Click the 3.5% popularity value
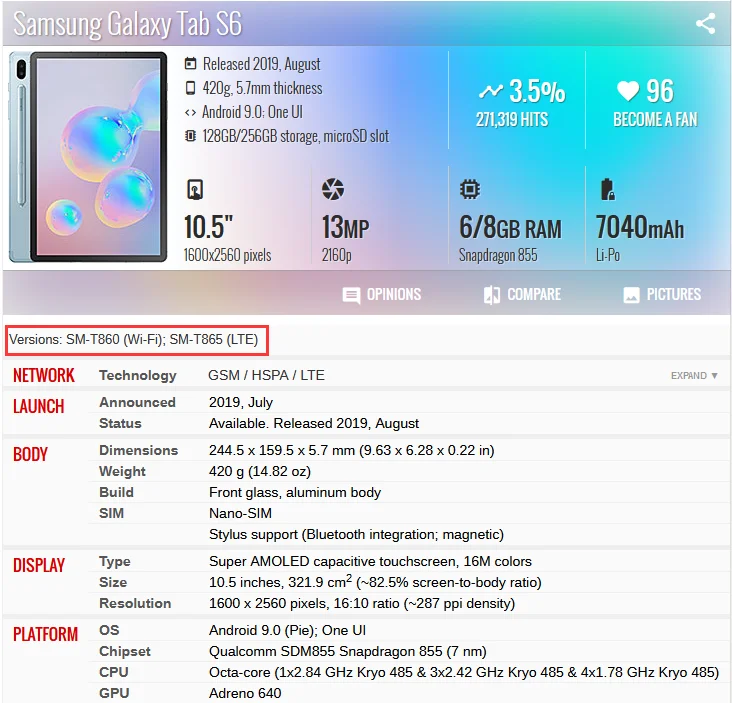Image resolution: width=732 pixels, height=703 pixels. point(537,91)
